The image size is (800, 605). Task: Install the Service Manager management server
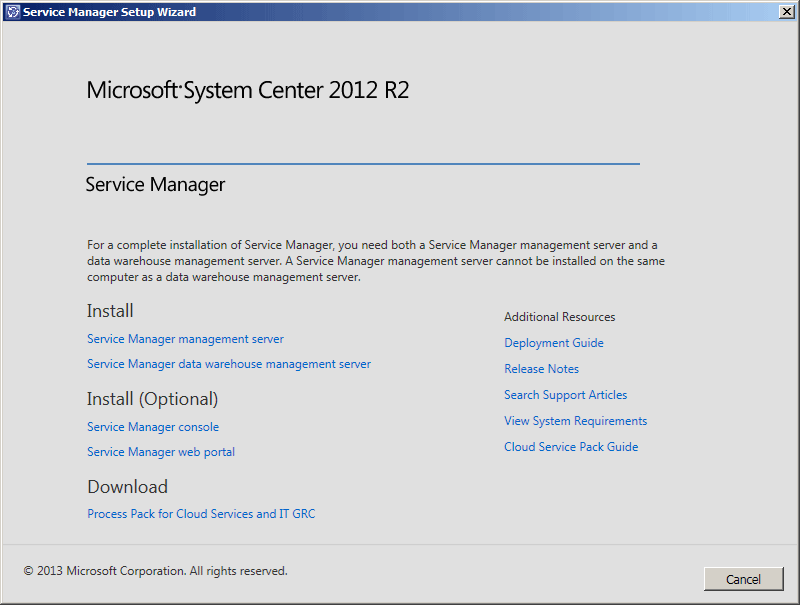point(185,339)
